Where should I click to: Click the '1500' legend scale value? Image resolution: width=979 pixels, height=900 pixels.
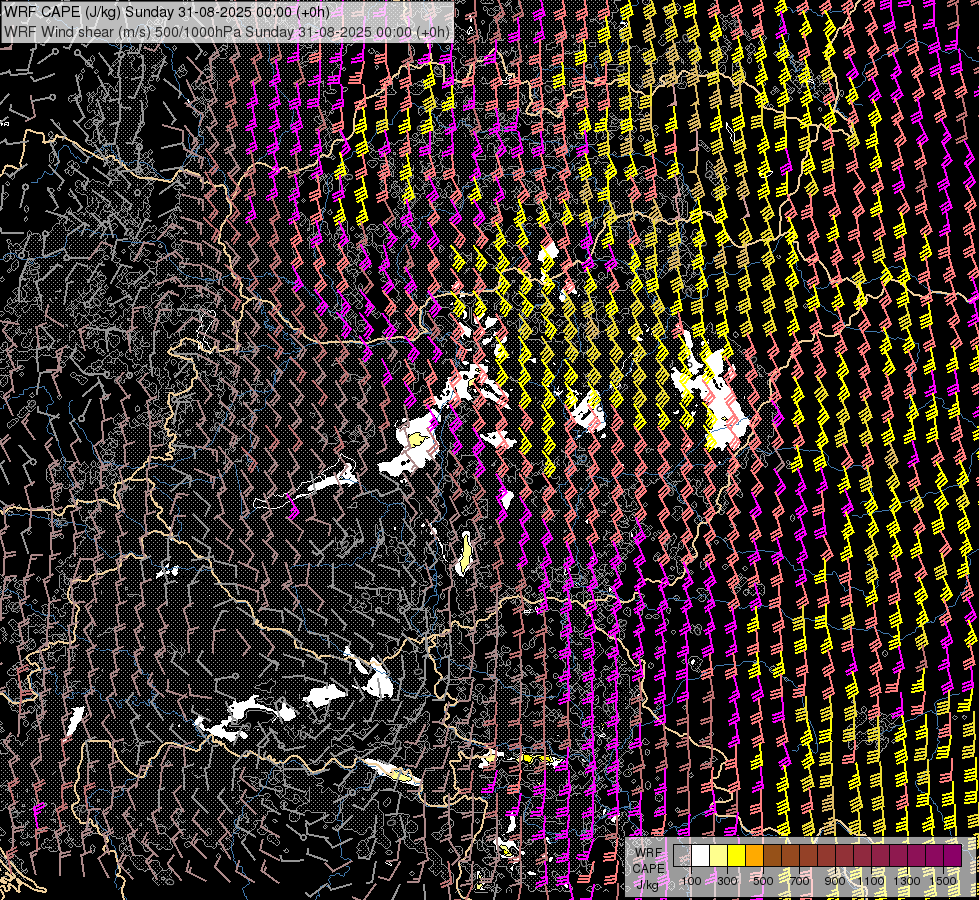pos(943,881)
